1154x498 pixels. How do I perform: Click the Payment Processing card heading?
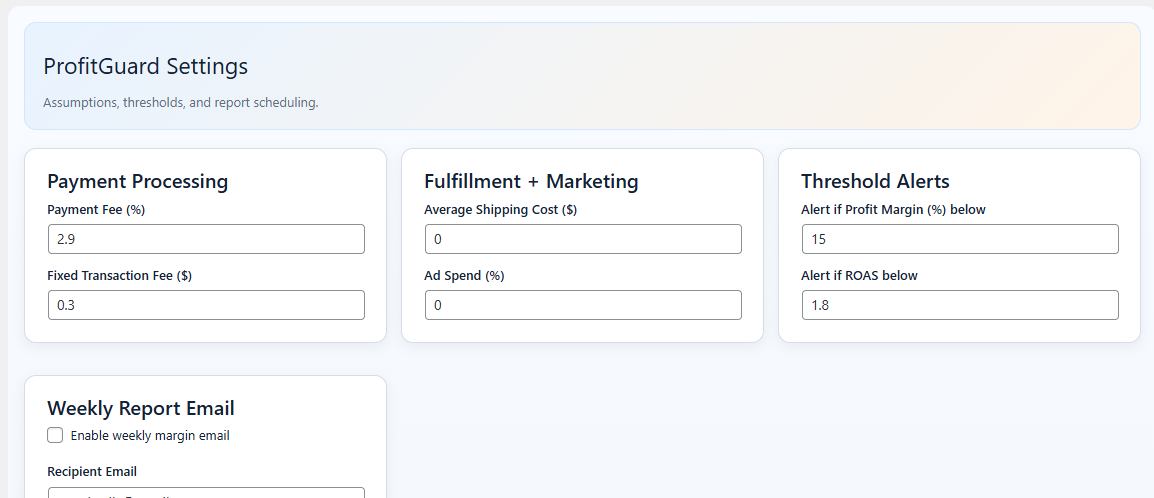pyautogui.click(x=137, y=181)
